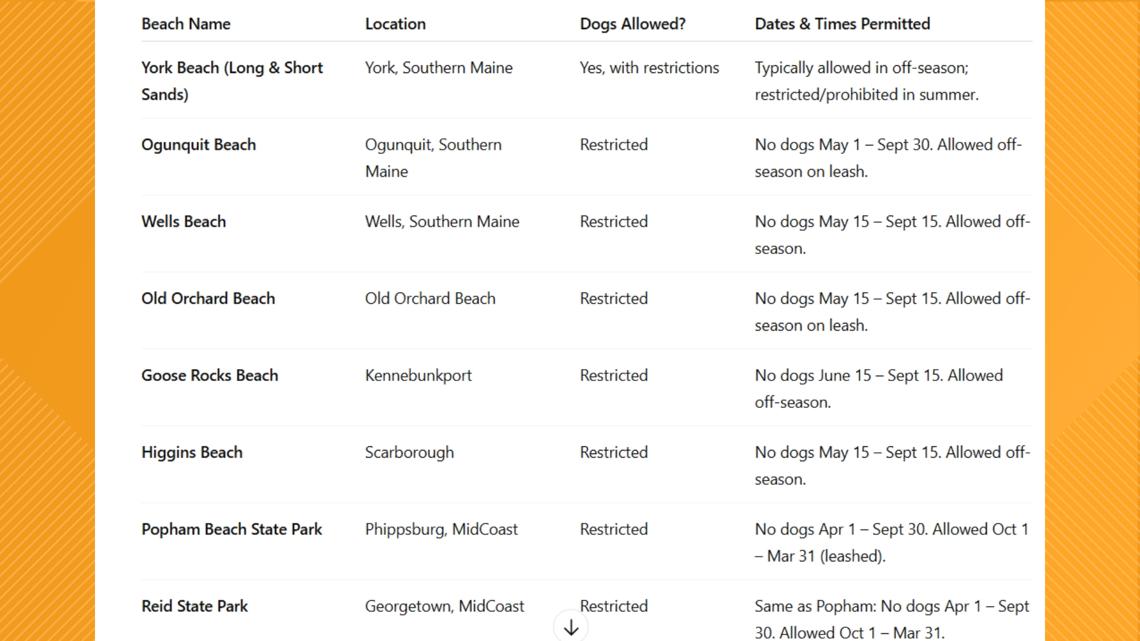Click the Dates & Times Permitted header
Screen dimensions: 1140x641
(x=842, y=24)
